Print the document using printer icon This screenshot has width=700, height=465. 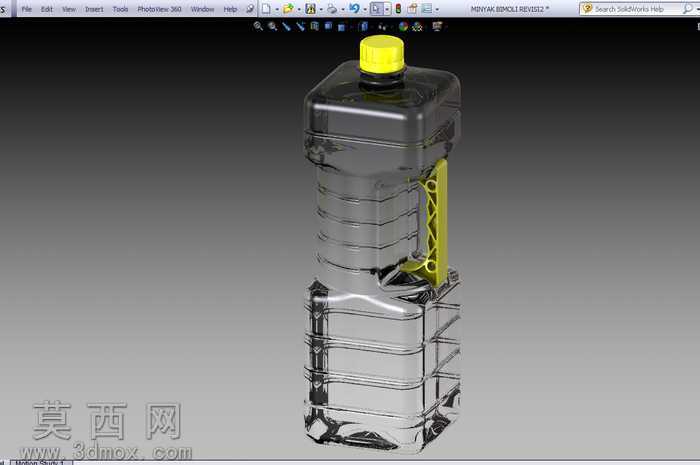tap(332, 9)
